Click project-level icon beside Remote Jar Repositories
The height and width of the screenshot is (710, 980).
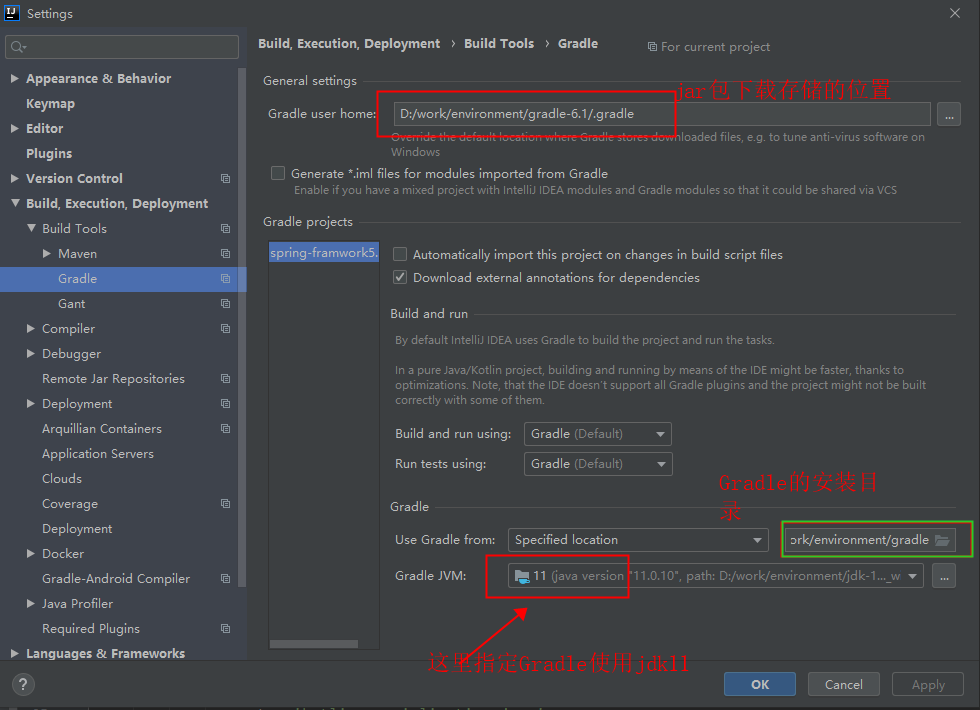coord(226,379)
